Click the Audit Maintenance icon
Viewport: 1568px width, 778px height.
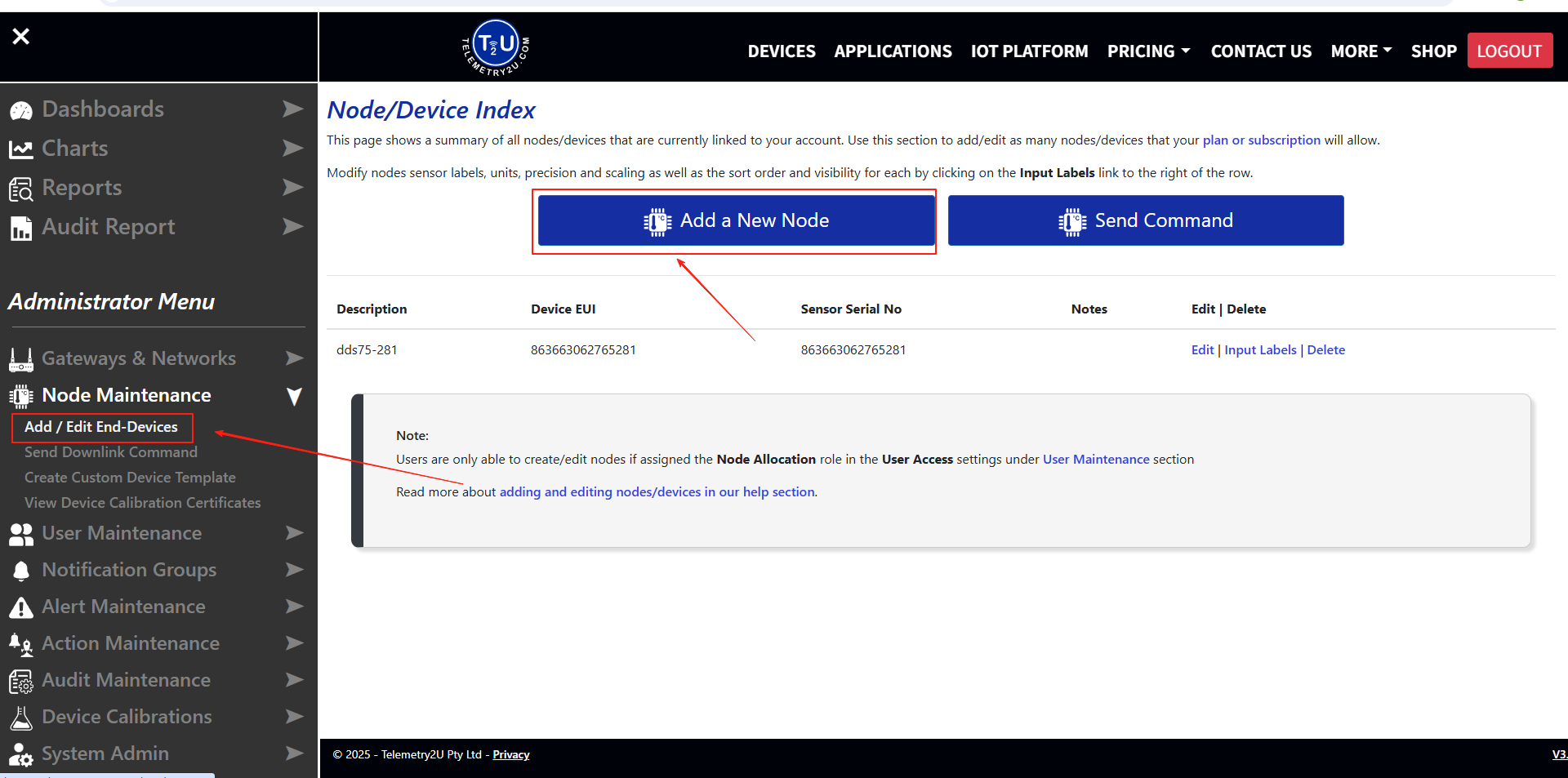21,681
